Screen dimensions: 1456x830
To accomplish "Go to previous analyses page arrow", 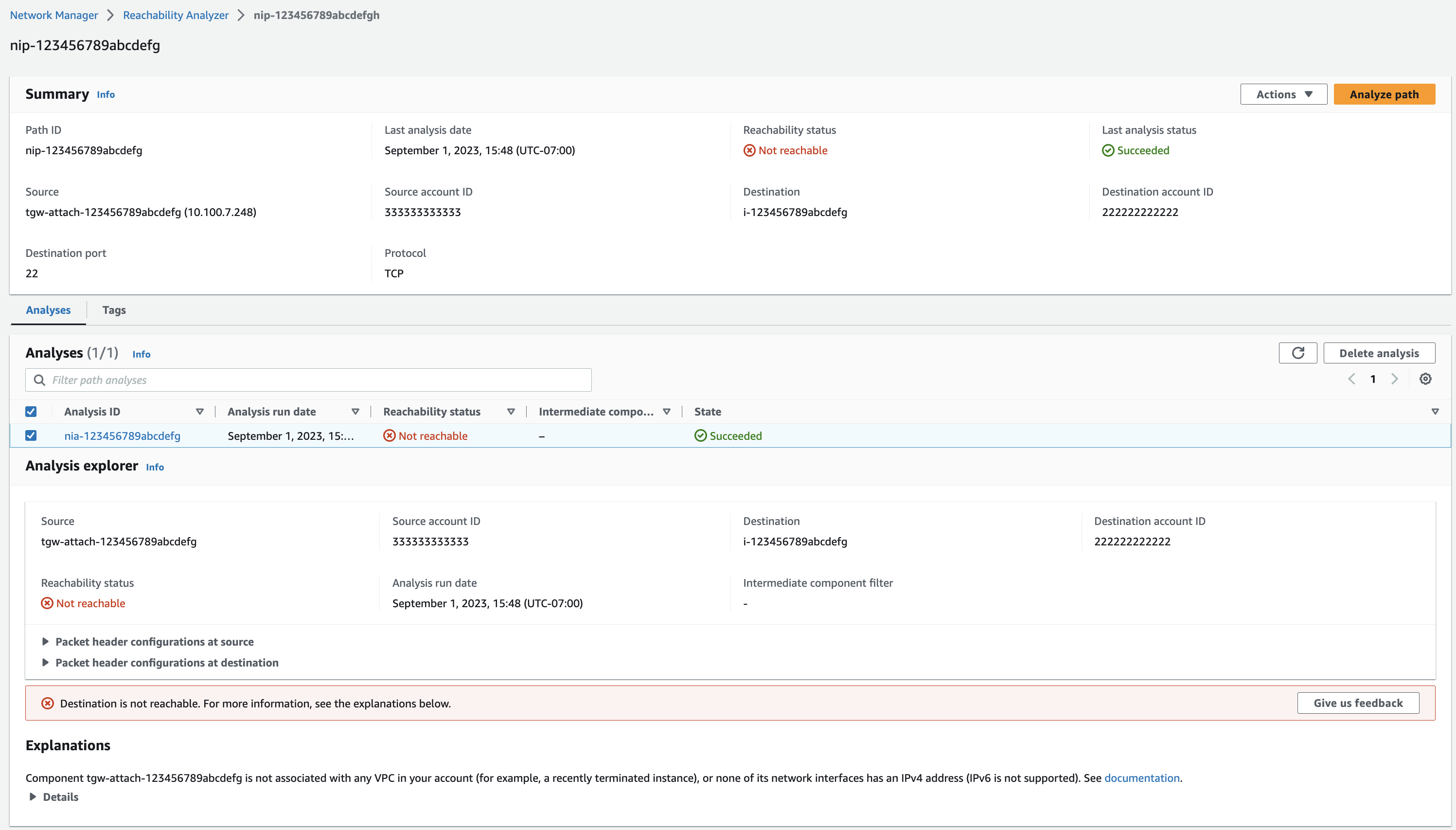I will point(1351,379).
